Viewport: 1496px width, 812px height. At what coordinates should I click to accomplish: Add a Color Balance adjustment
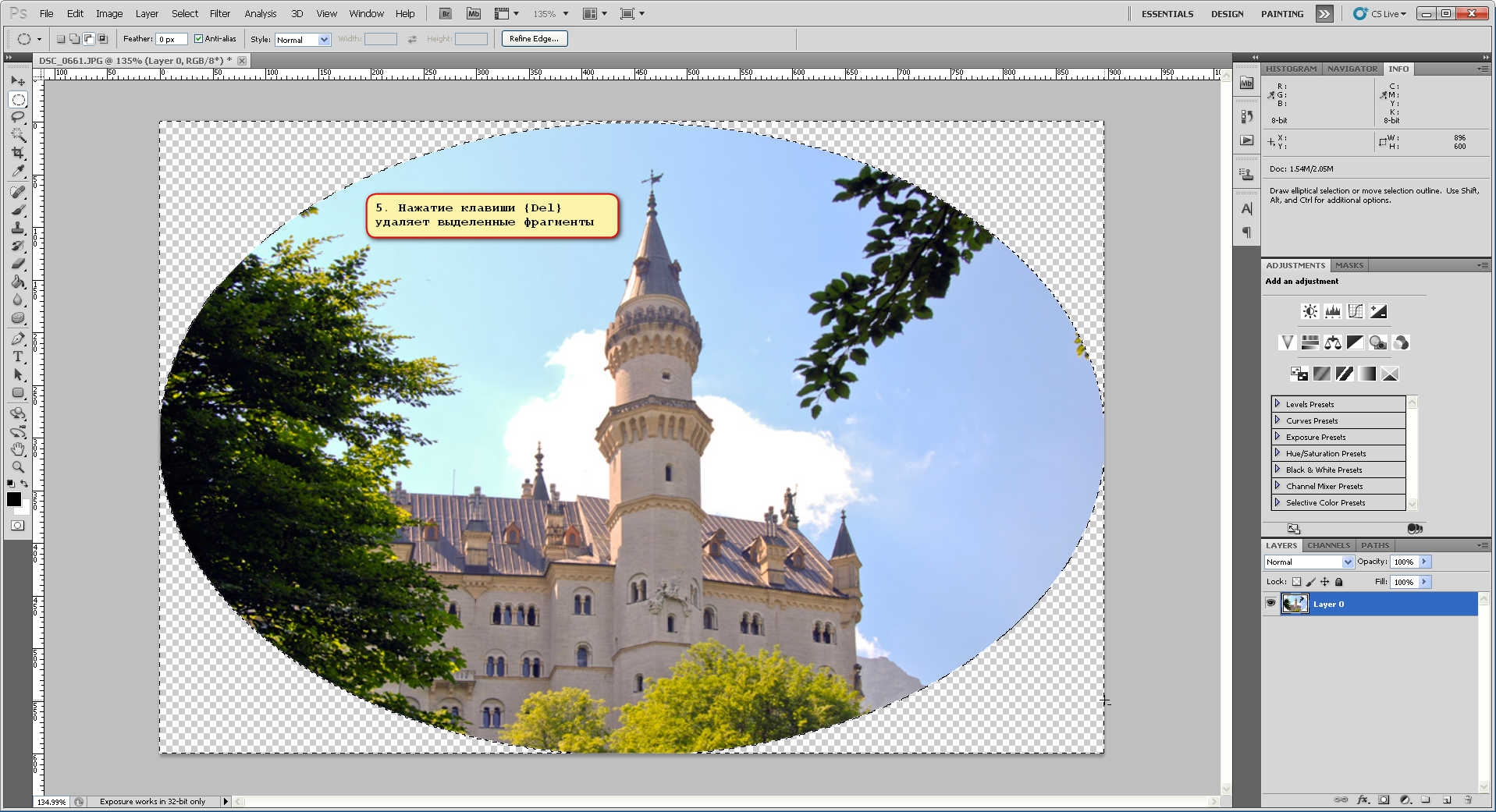tap(1333, 342)
